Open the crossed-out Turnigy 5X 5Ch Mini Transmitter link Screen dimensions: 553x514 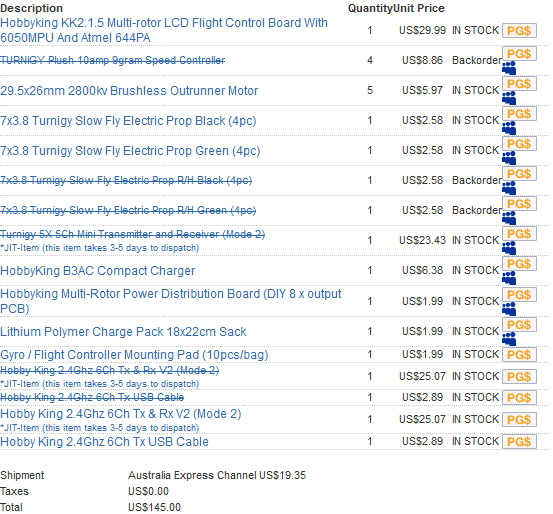[132, 234]
